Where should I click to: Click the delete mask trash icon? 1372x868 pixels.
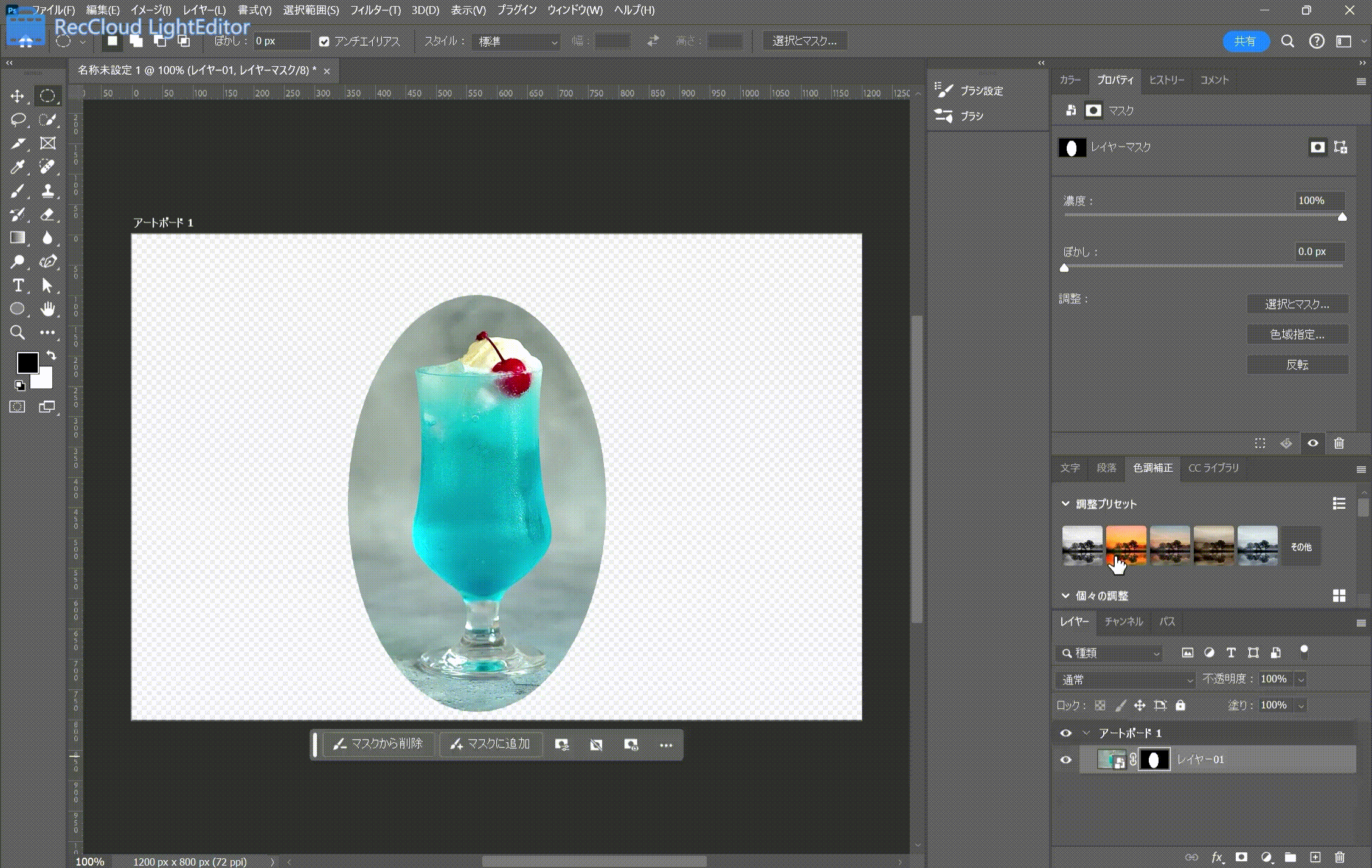point(1339,443)
